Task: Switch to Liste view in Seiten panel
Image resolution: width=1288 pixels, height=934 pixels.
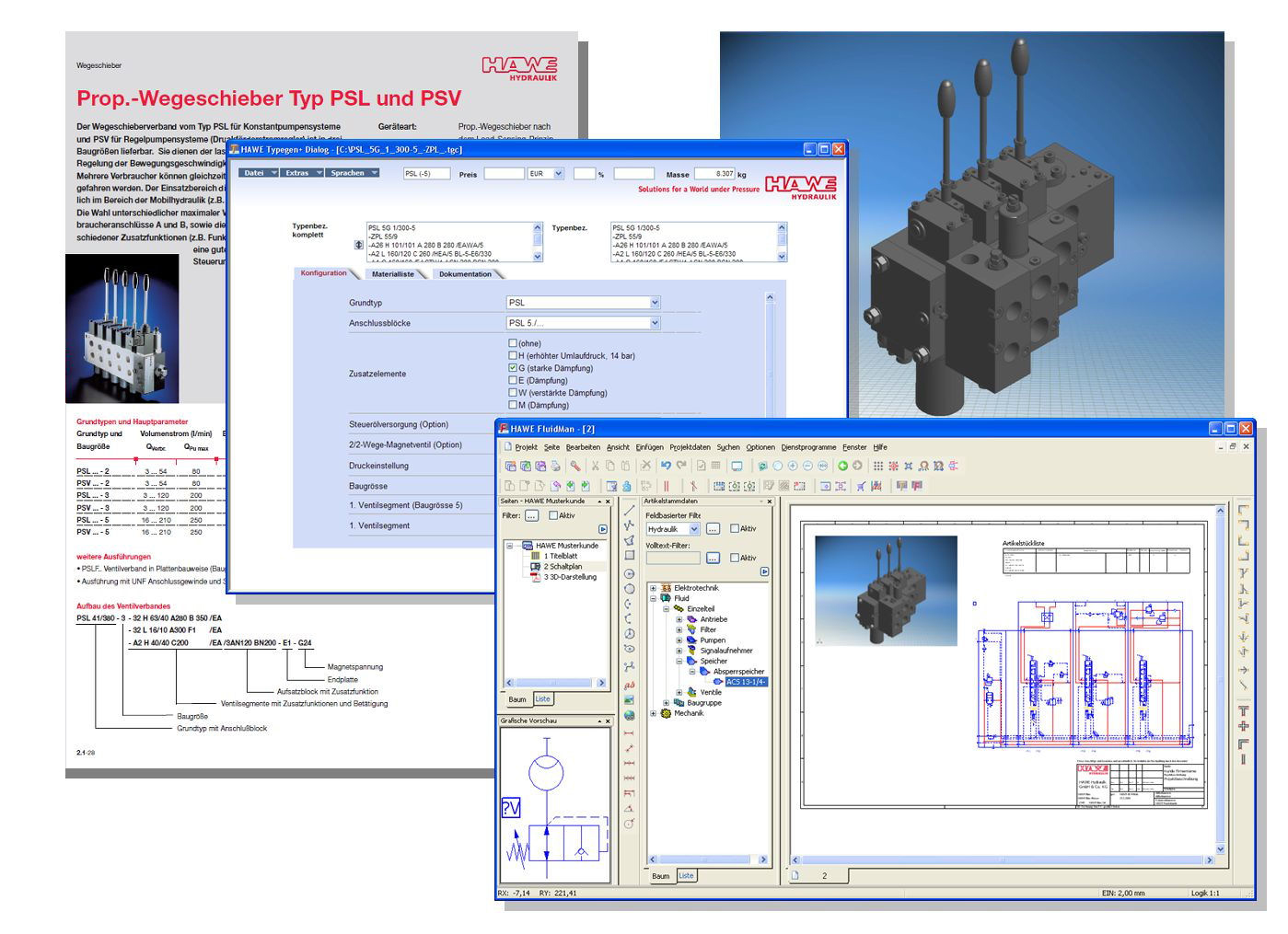Action: pos(543,699)
